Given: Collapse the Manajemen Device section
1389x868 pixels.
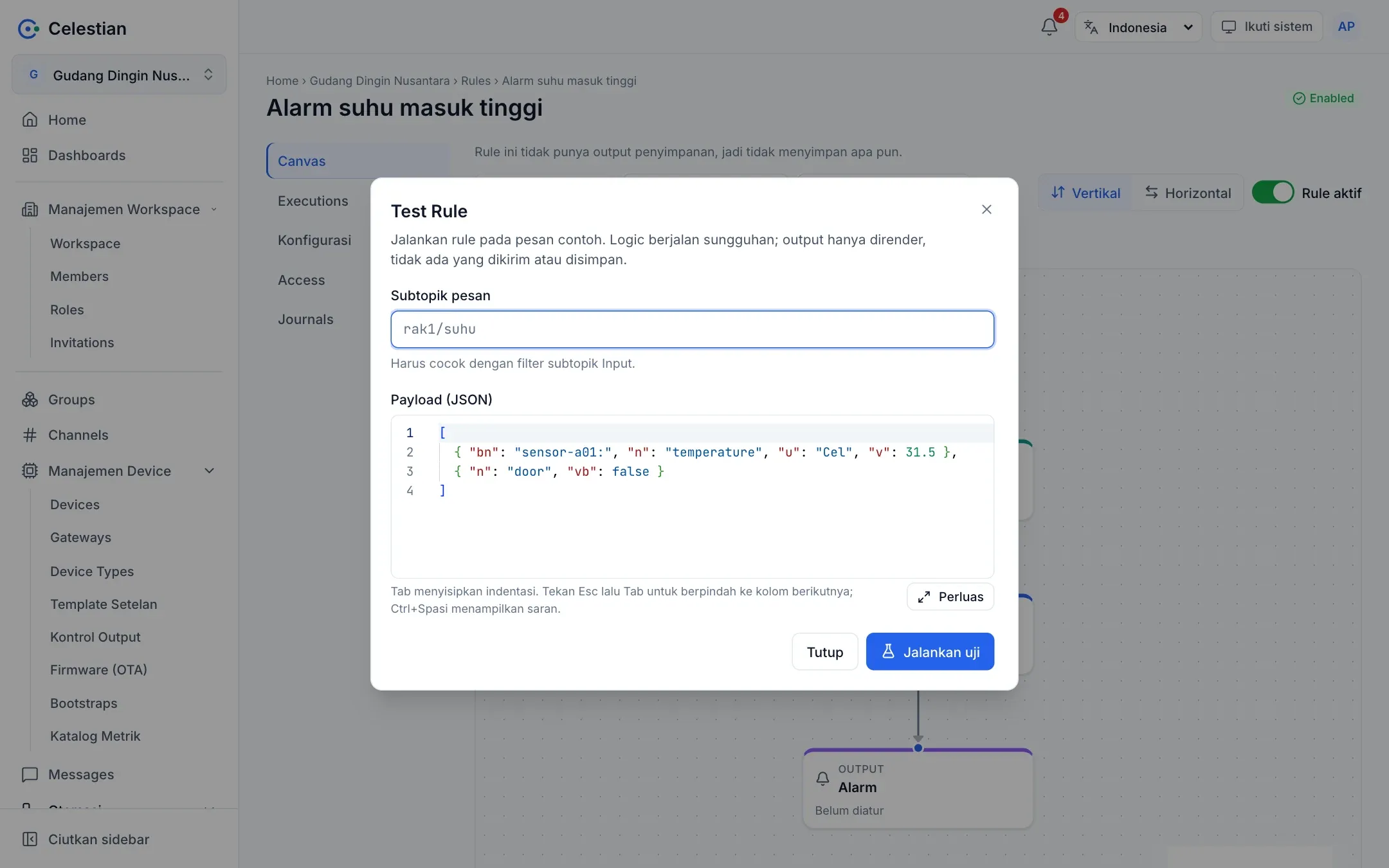Looking at the screenshot, I should coord(119,471).
